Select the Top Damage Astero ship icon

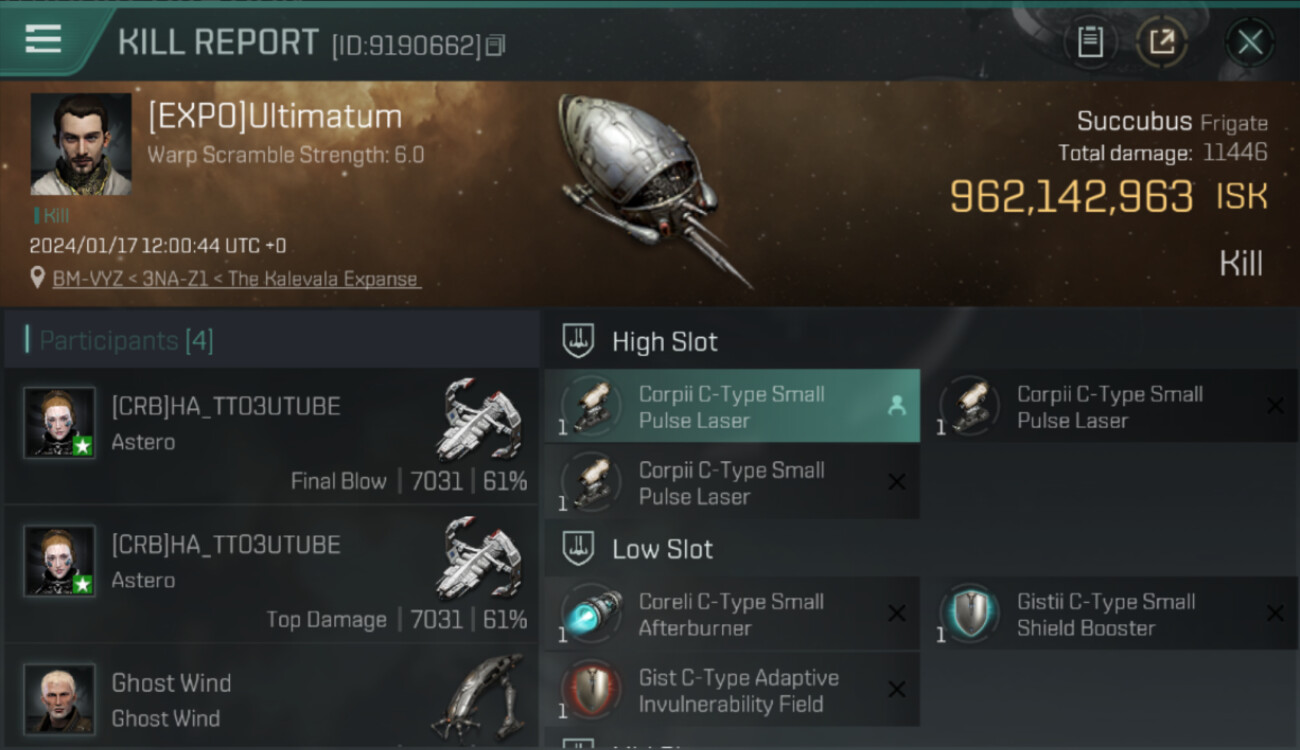[x=480, y=560]
